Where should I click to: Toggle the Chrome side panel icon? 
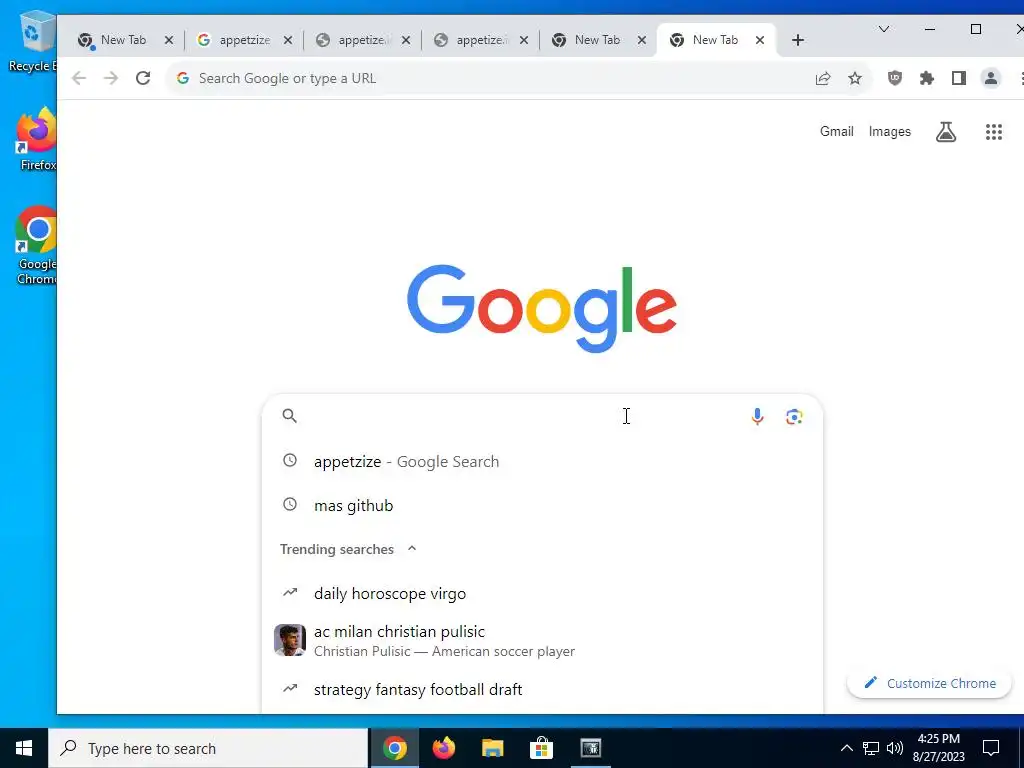959,78
